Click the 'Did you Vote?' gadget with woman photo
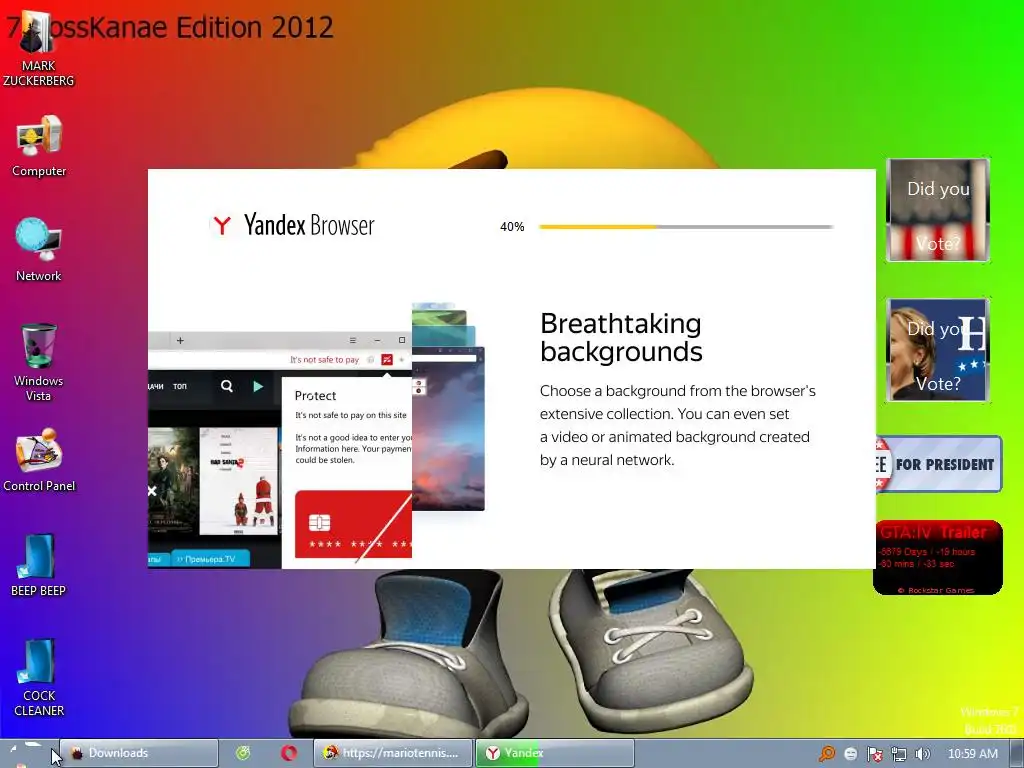Screen dimensions: 1024x768 coord(938,349)
